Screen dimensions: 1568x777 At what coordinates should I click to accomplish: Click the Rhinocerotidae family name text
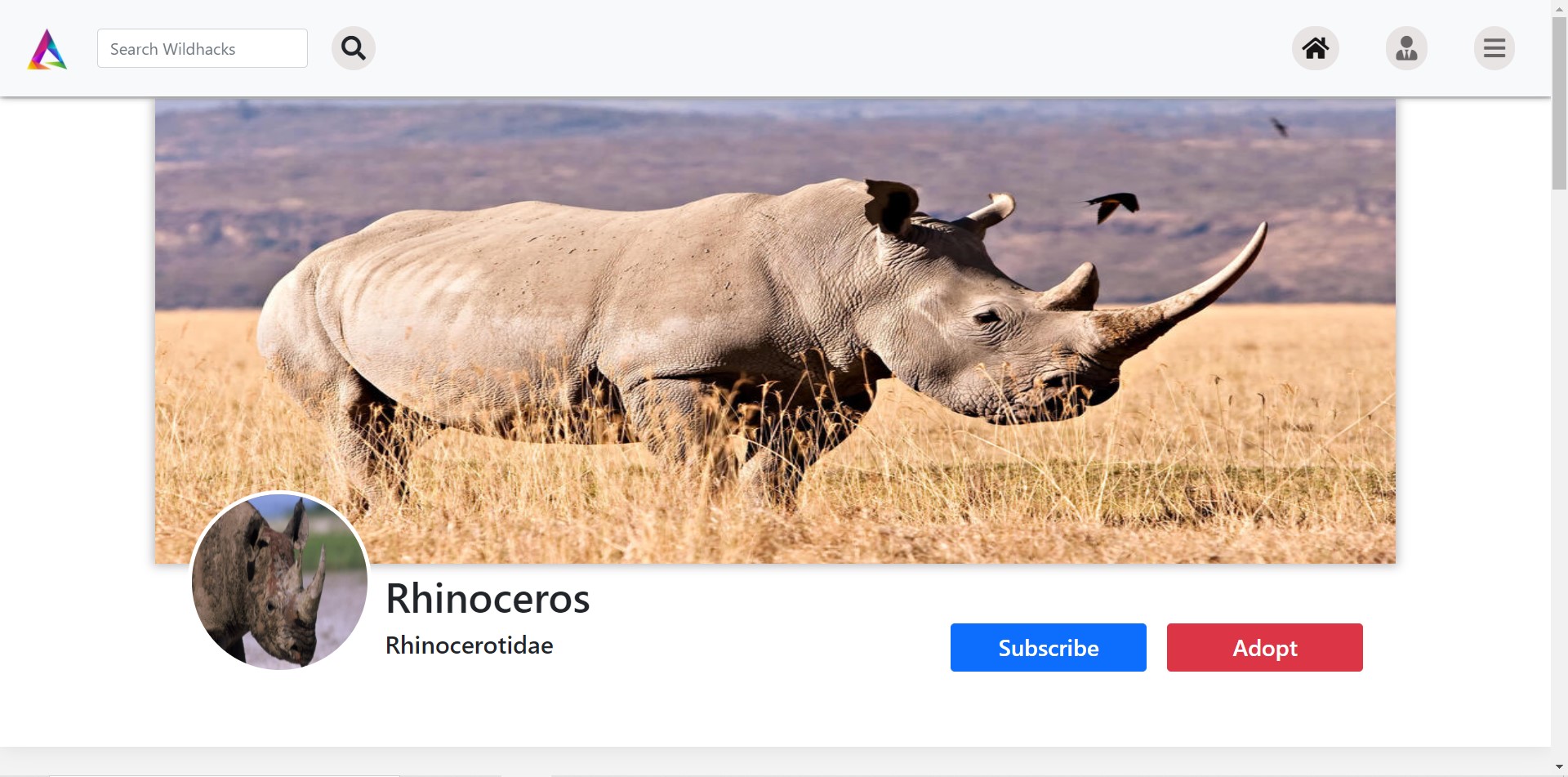pyautogui.click(x=470, y=645)
